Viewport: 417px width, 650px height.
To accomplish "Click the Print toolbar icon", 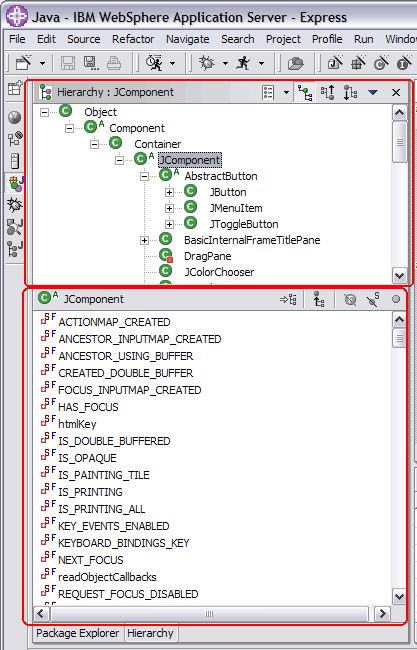I will (114, 63).
